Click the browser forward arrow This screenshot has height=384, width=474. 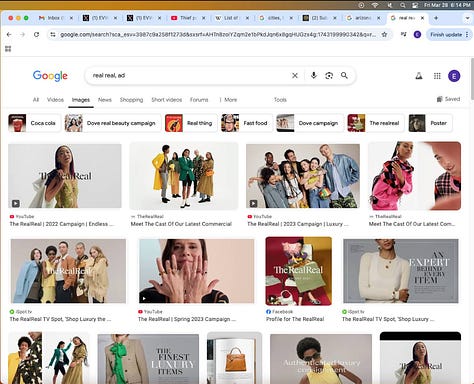pos(22,35)
